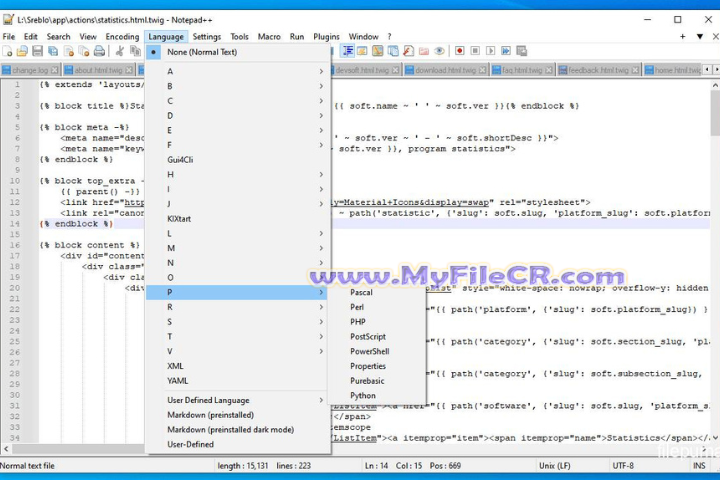Switch to the feedback.html.twig tab
The image size is (720, 480).
coord(598,70)
